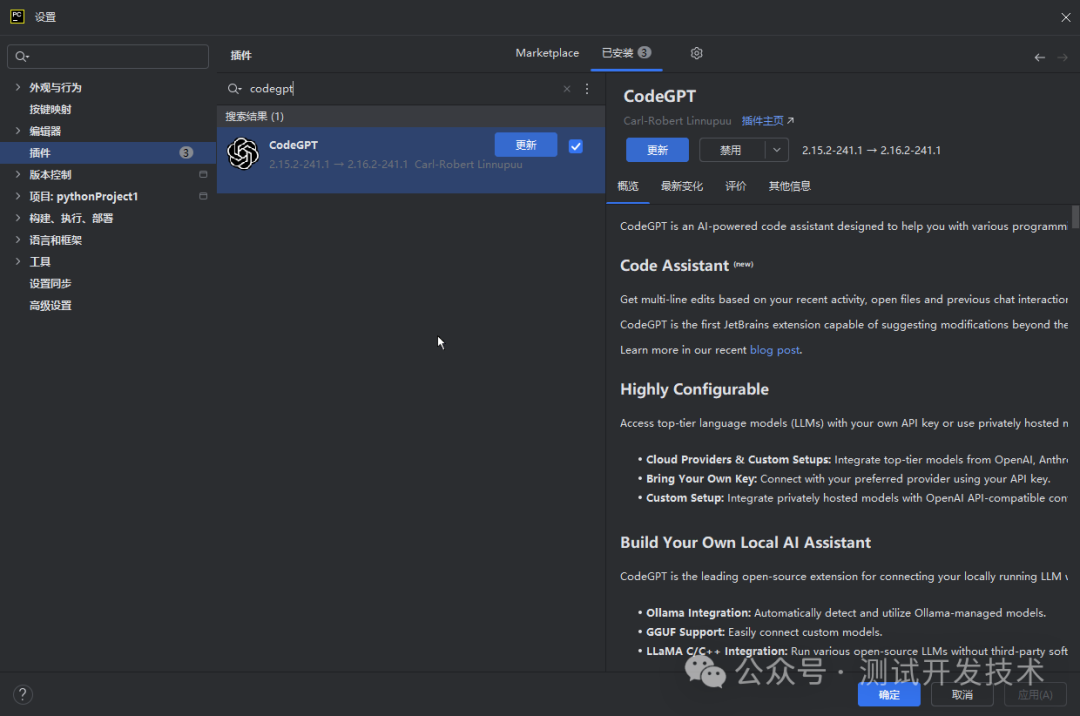
Task: Click the project-level icon beside 项目: pythonProject1
Action: click(203, 196)
